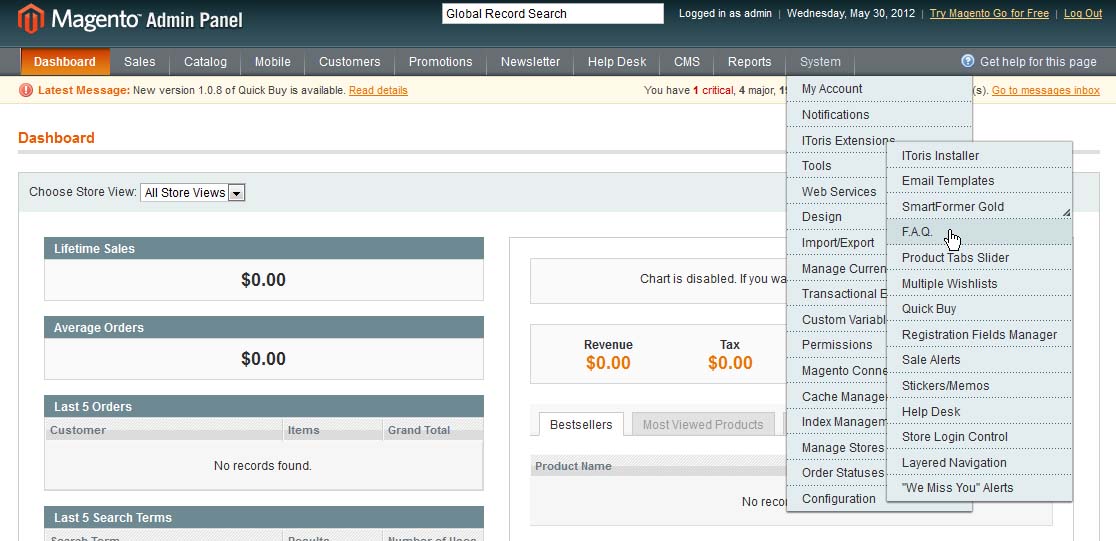Click the Revenue $0.00 value

pyautogui.click(x=608, y=363)
